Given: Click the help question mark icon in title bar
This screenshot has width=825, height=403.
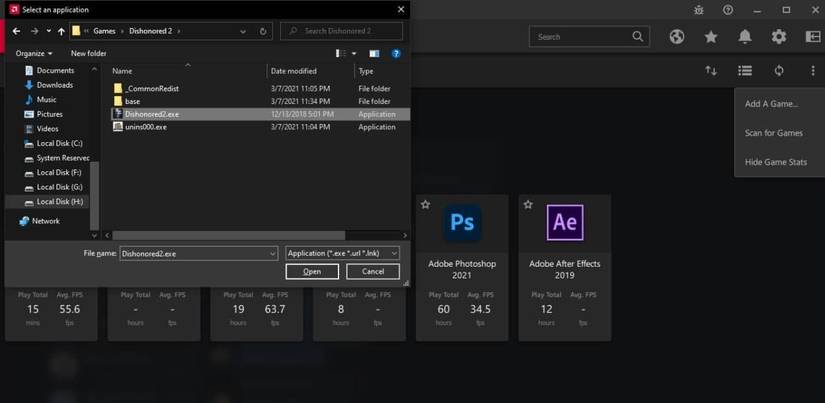Looking at the screenshot, I should 728,10.
